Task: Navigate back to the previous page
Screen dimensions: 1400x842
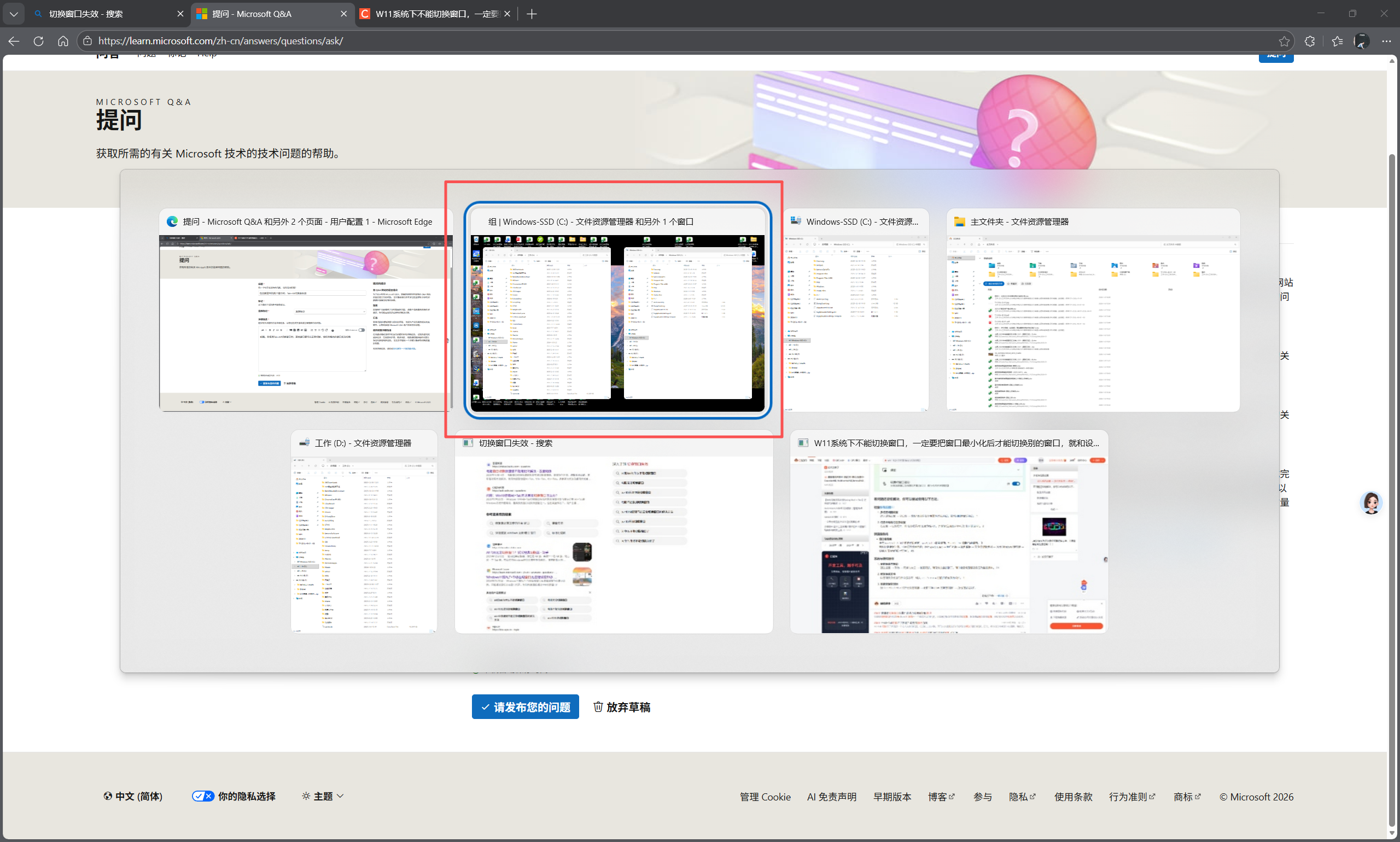Action: (14, 41)
